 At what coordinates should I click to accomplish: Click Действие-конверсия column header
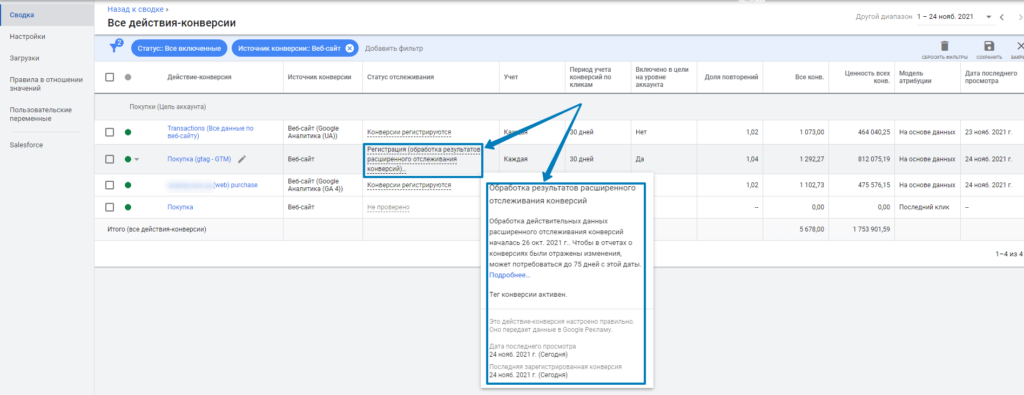[x=199, y=77]
